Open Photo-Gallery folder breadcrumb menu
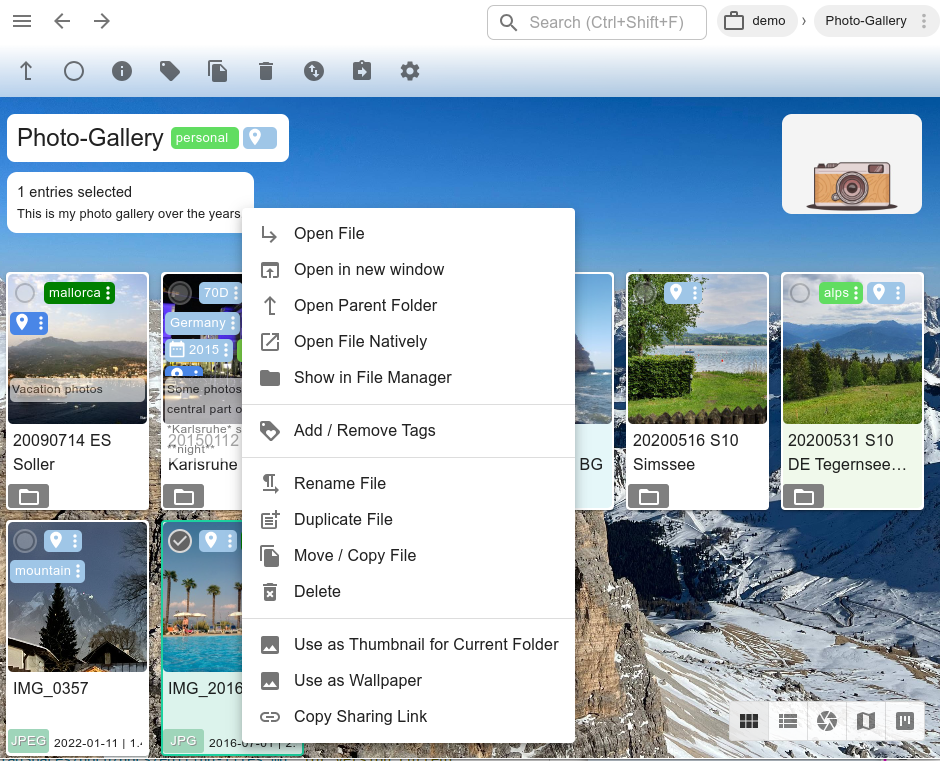The height and width of the screenshot is (761, 940). [x=924, y=21]
